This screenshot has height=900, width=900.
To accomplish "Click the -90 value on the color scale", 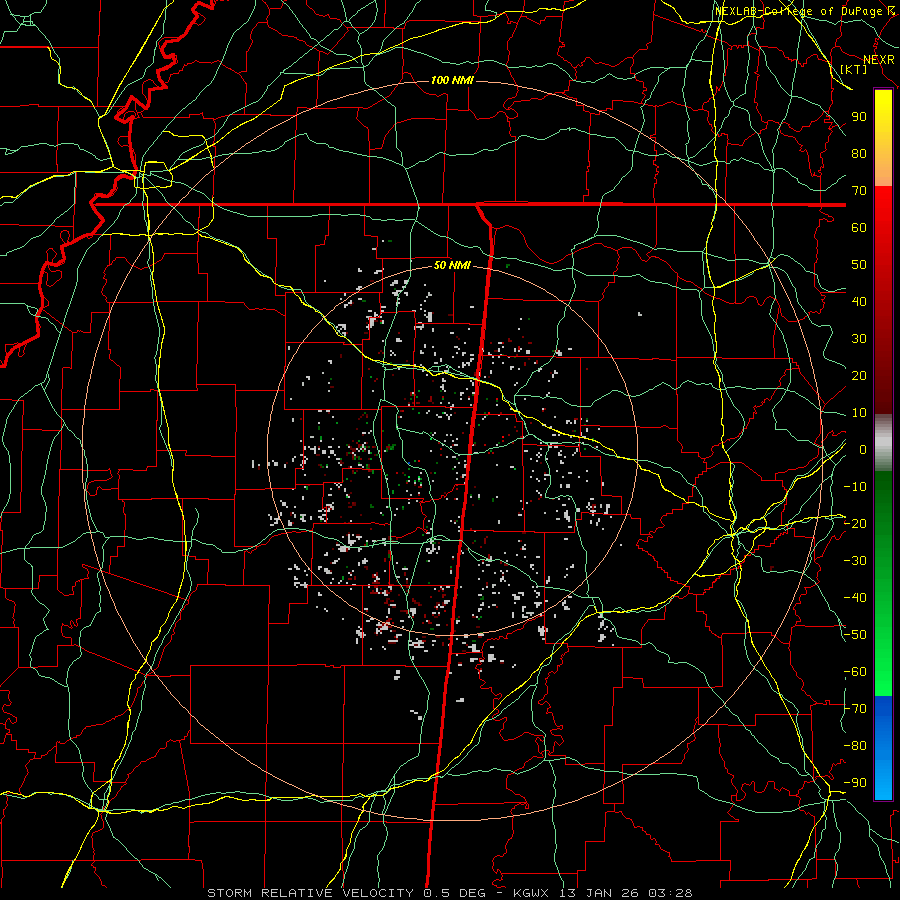I will tap(855, 783).
